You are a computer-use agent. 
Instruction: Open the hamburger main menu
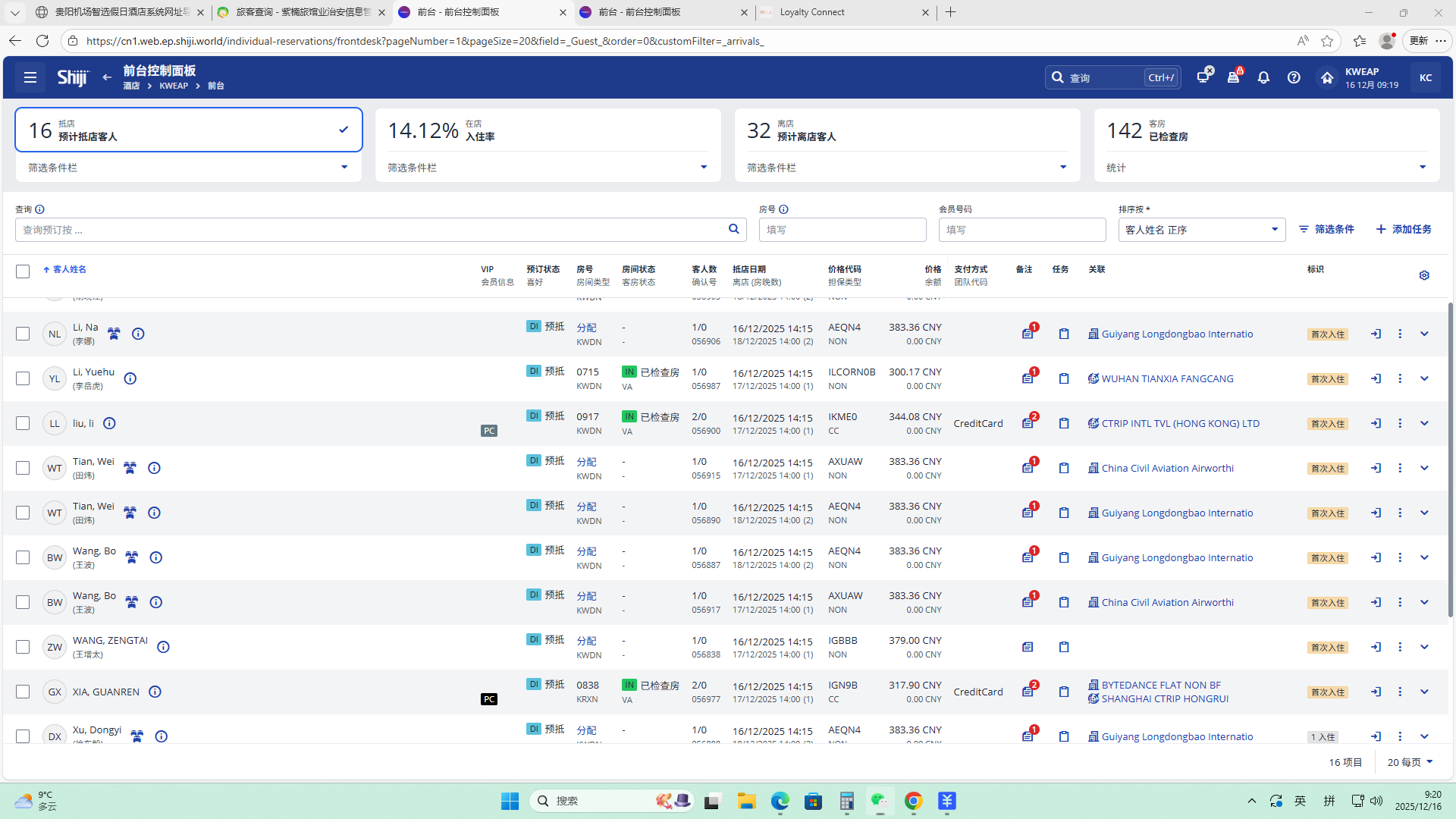click(x=30, y=77)
